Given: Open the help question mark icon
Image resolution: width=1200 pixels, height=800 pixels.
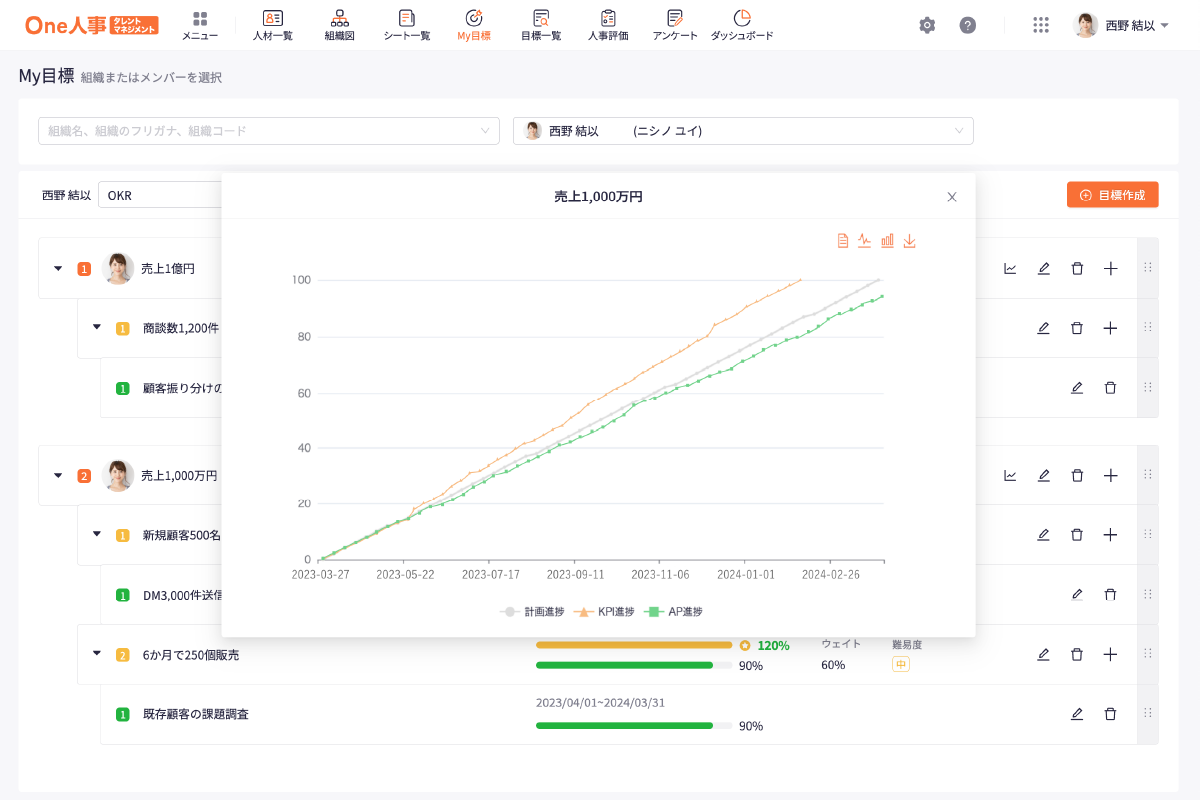Looking at the screenshot, I should [967, 25].
